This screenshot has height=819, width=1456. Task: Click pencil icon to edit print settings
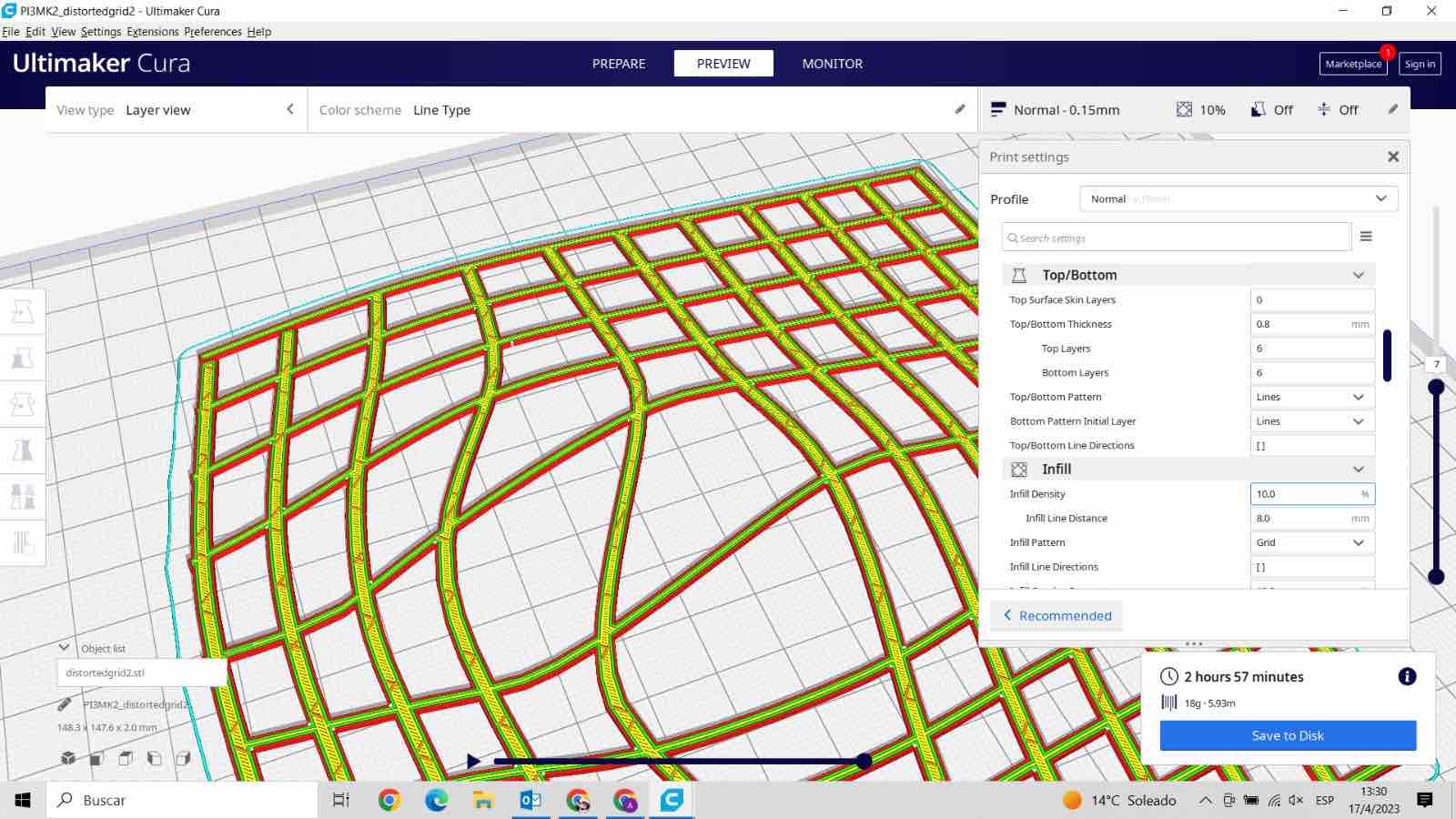[1392, 109]
